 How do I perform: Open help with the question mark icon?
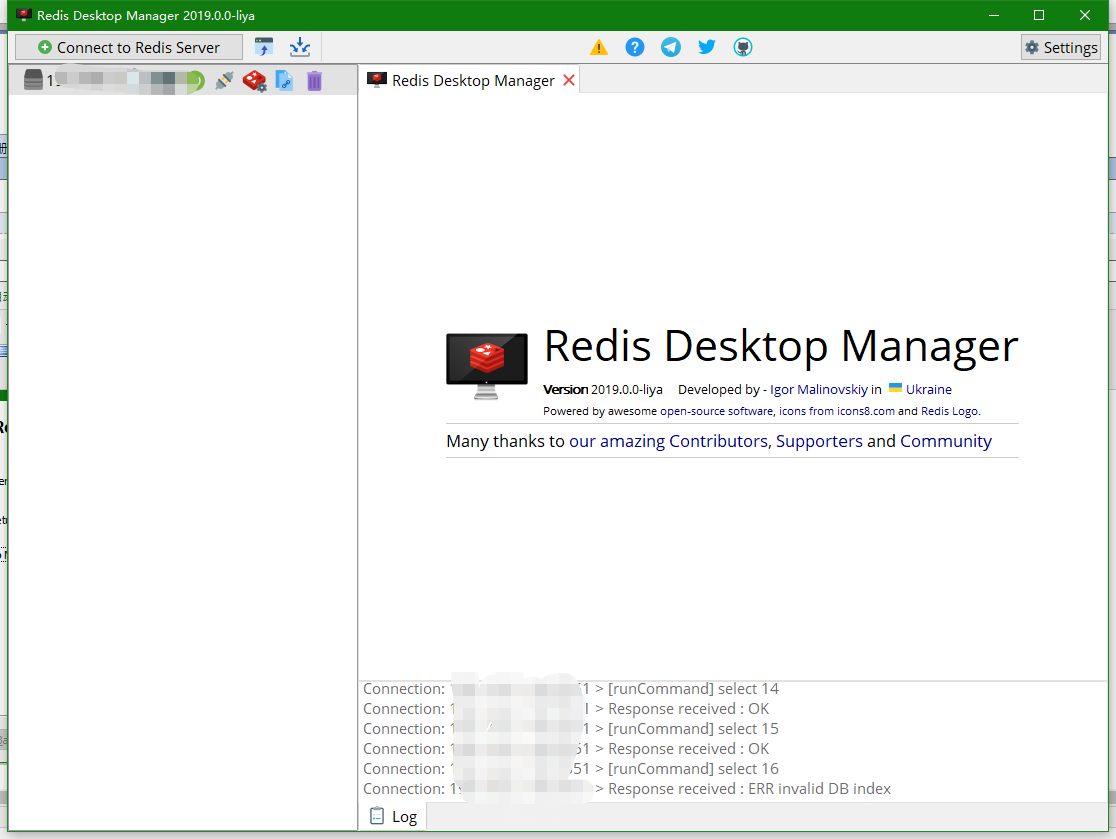point(635,46)
